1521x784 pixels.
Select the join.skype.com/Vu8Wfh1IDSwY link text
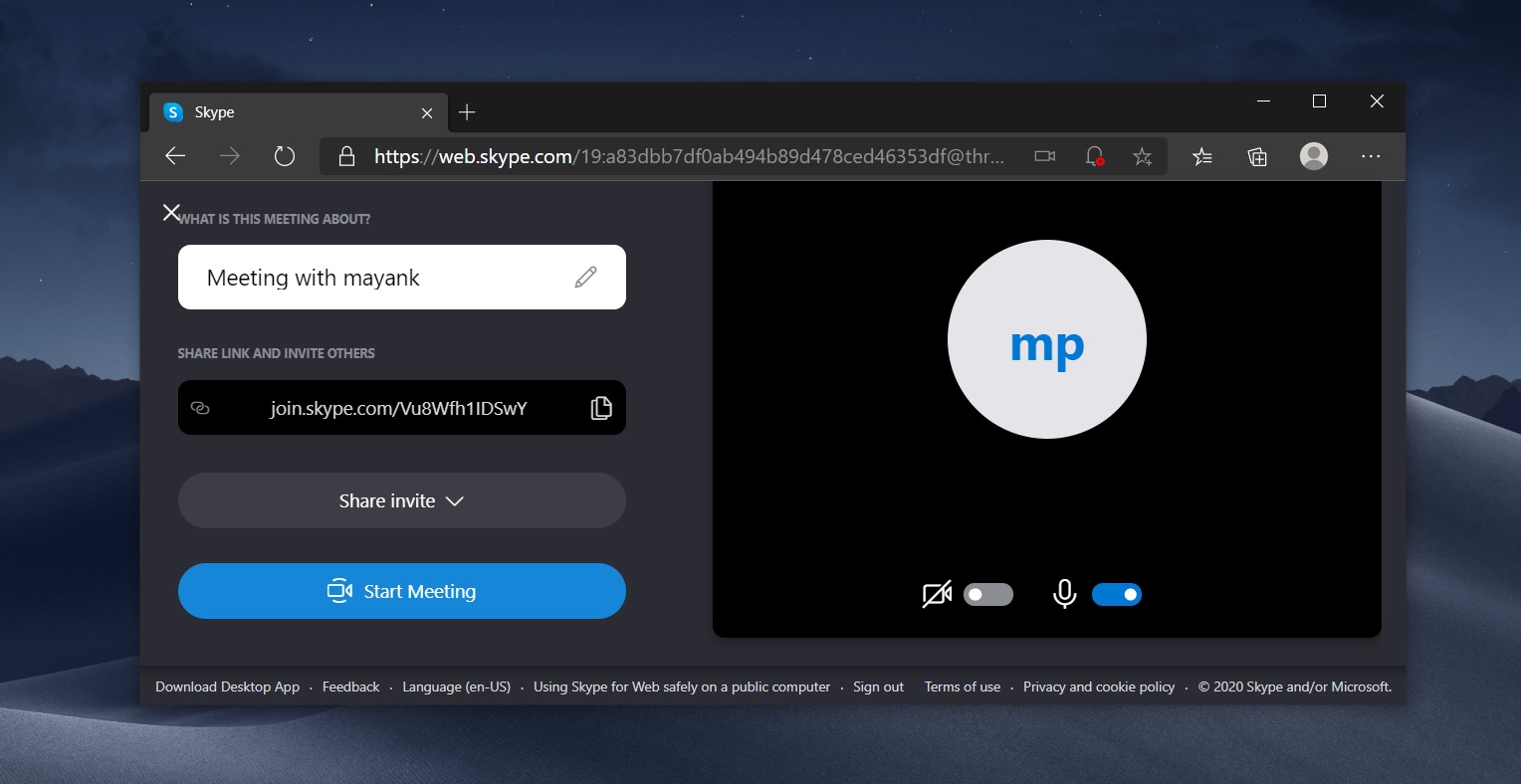(398, 408)
